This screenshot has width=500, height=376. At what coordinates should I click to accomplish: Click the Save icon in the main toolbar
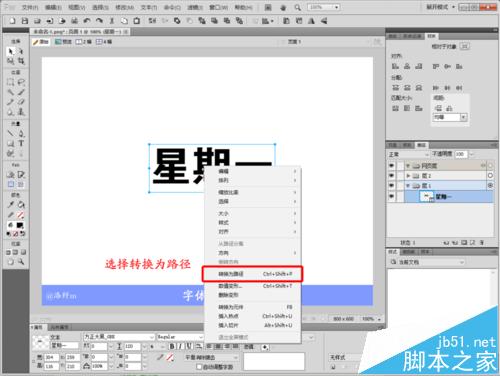coord(24,21)
